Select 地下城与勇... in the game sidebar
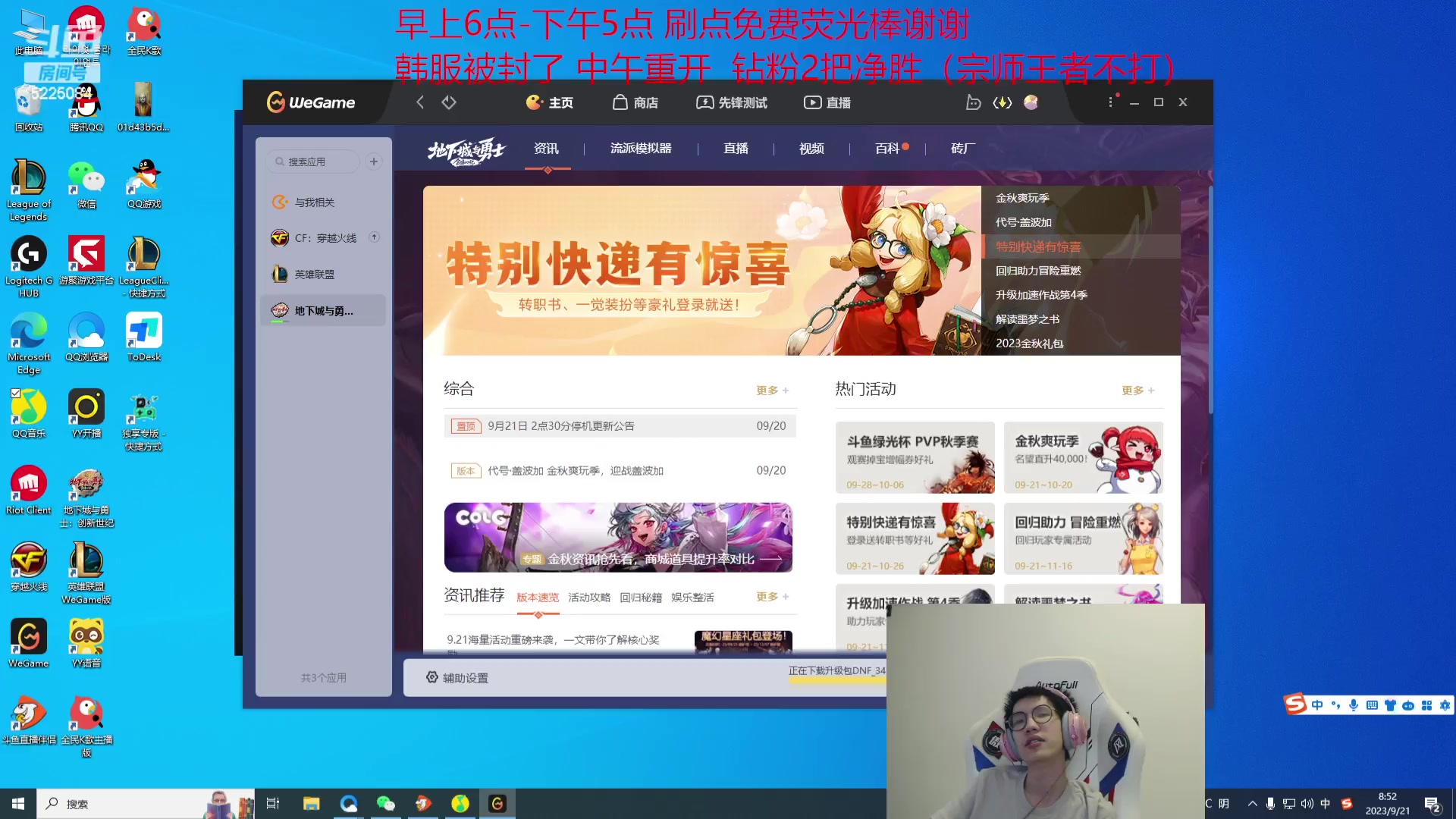This screenshot has height=819, width=1456. click(x=323, y=310)
